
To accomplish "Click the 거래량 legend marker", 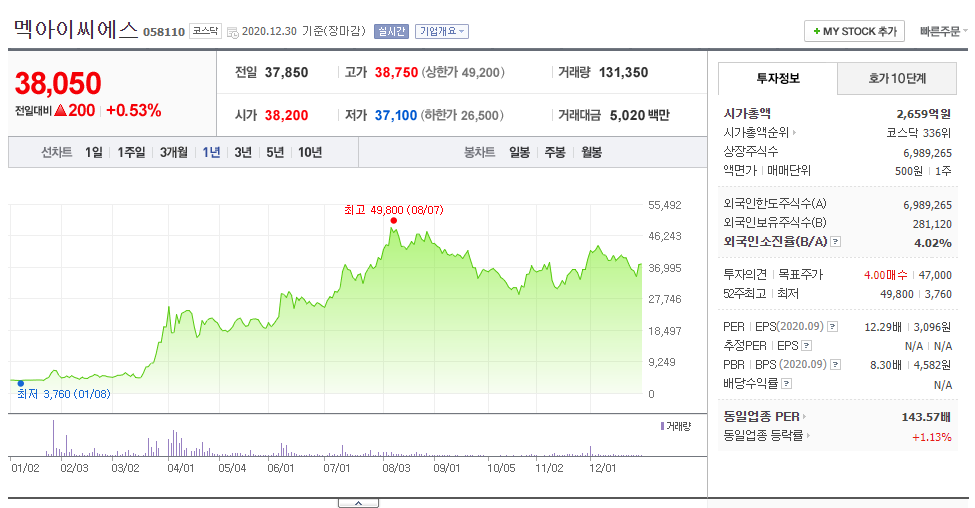I will [x=662, y=427].
